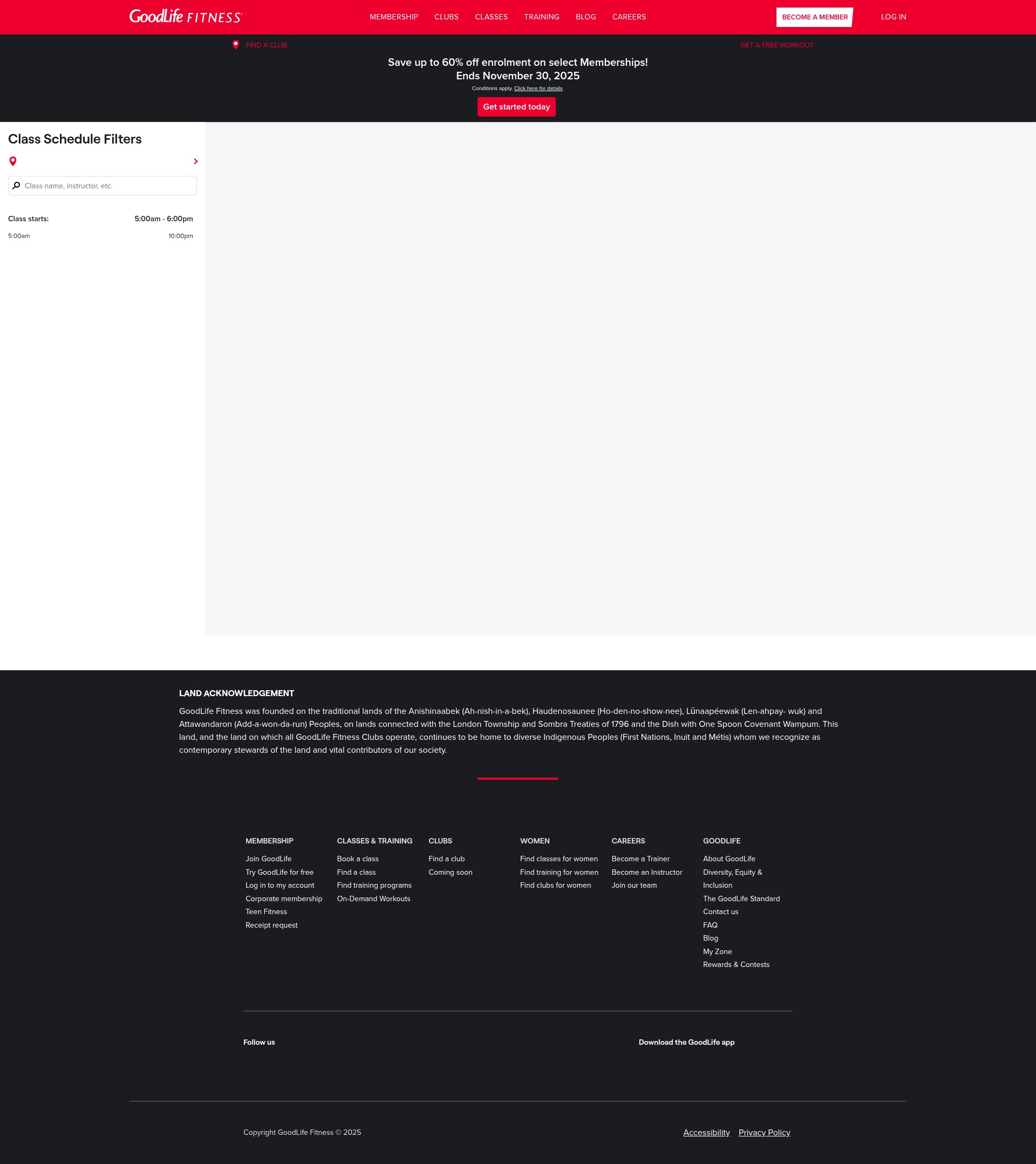Open the Clubs menu
1036x1164 pixels.
pyautogui.click(x=446, y=17)
